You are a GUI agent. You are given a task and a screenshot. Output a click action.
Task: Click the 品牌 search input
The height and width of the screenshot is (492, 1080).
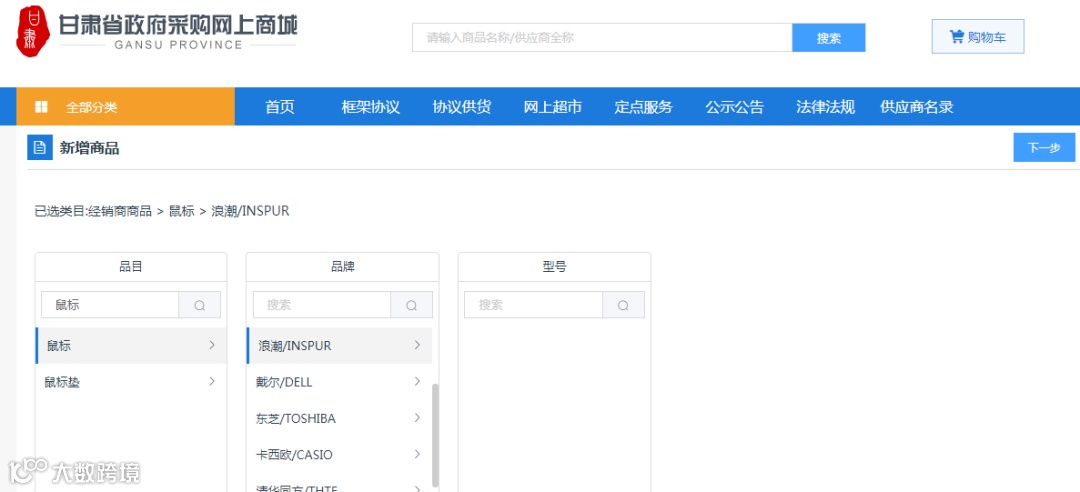coord(322,305)
